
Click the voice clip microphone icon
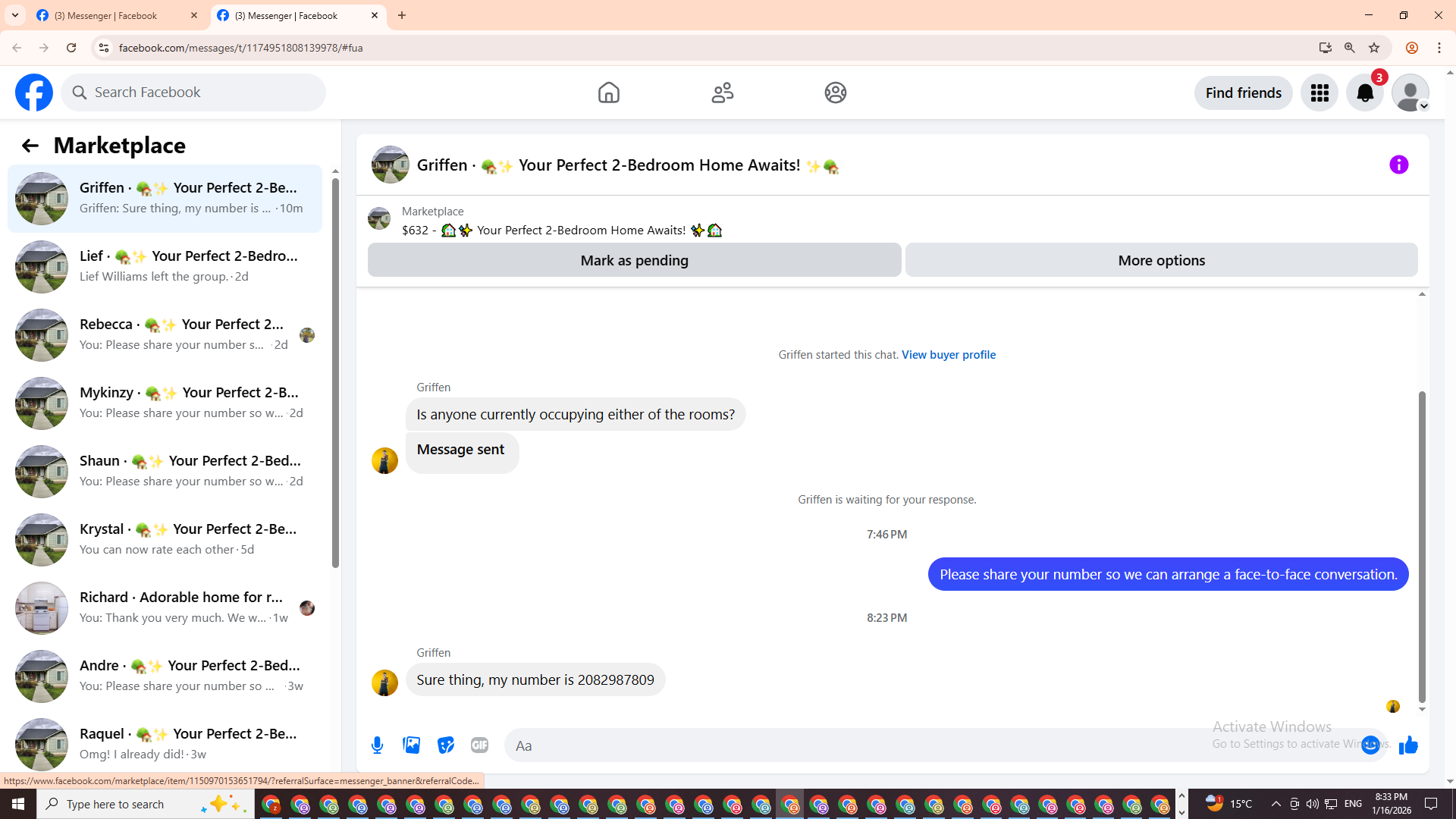(x=377, y=745)
